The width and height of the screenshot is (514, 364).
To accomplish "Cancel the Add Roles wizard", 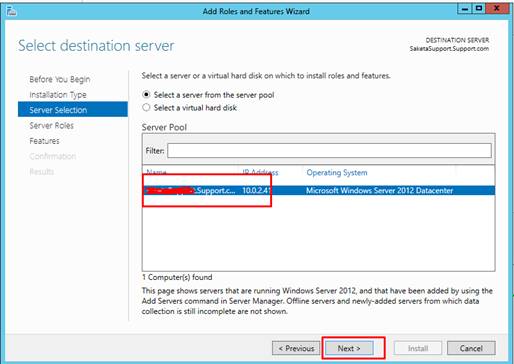I will point(471,348).
